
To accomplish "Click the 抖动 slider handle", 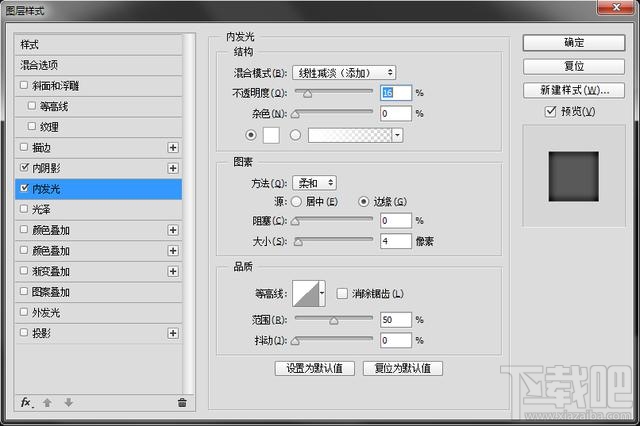I will tap(295, 342).
